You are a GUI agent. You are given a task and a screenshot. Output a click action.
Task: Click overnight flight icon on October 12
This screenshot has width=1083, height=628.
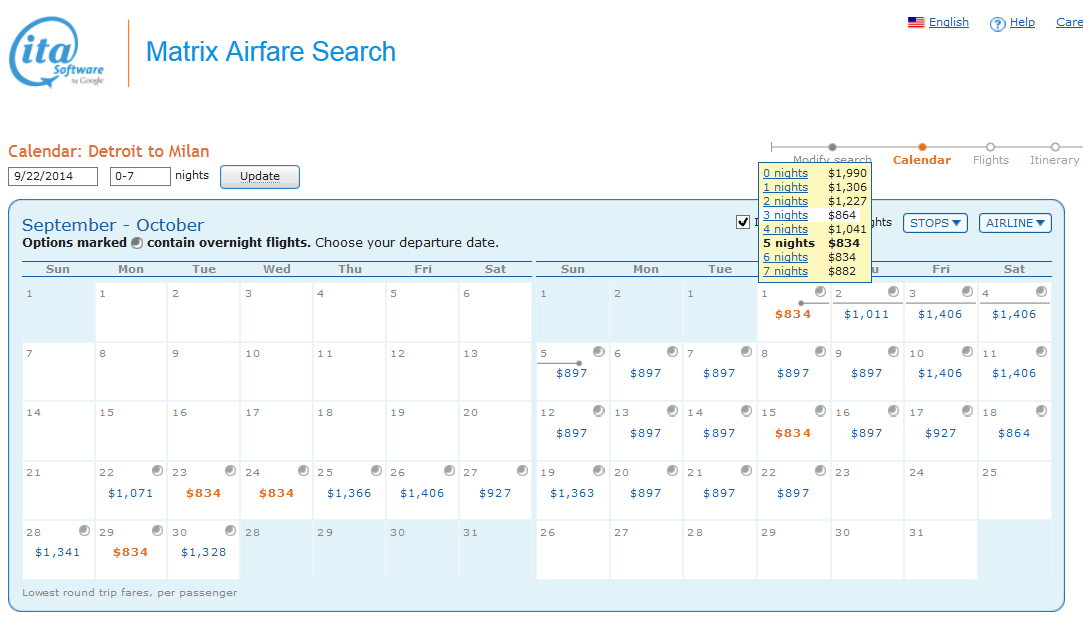(x=598, y=411)
